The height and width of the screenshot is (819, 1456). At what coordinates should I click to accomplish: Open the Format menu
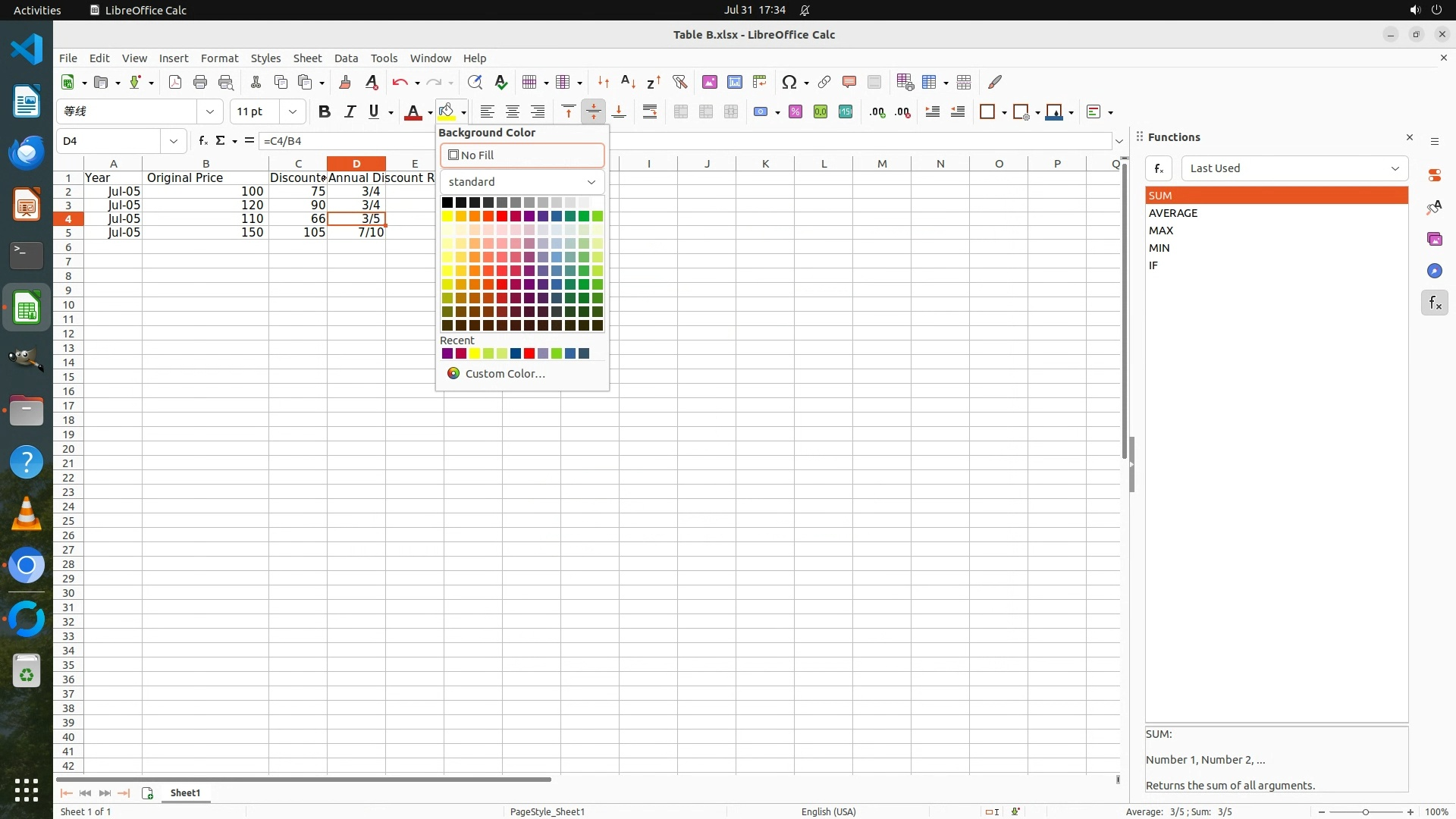tap(219, 58)
